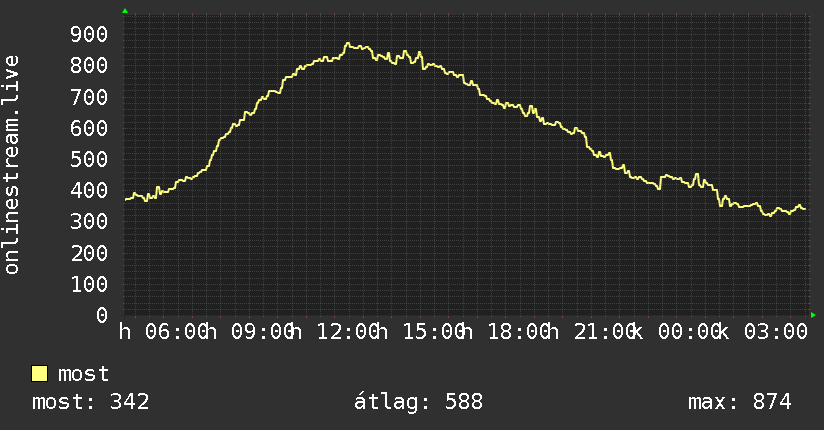
Task: Click the 'átlag: 588' average value text
Action: pyautogui.click(x=418, y=402)
